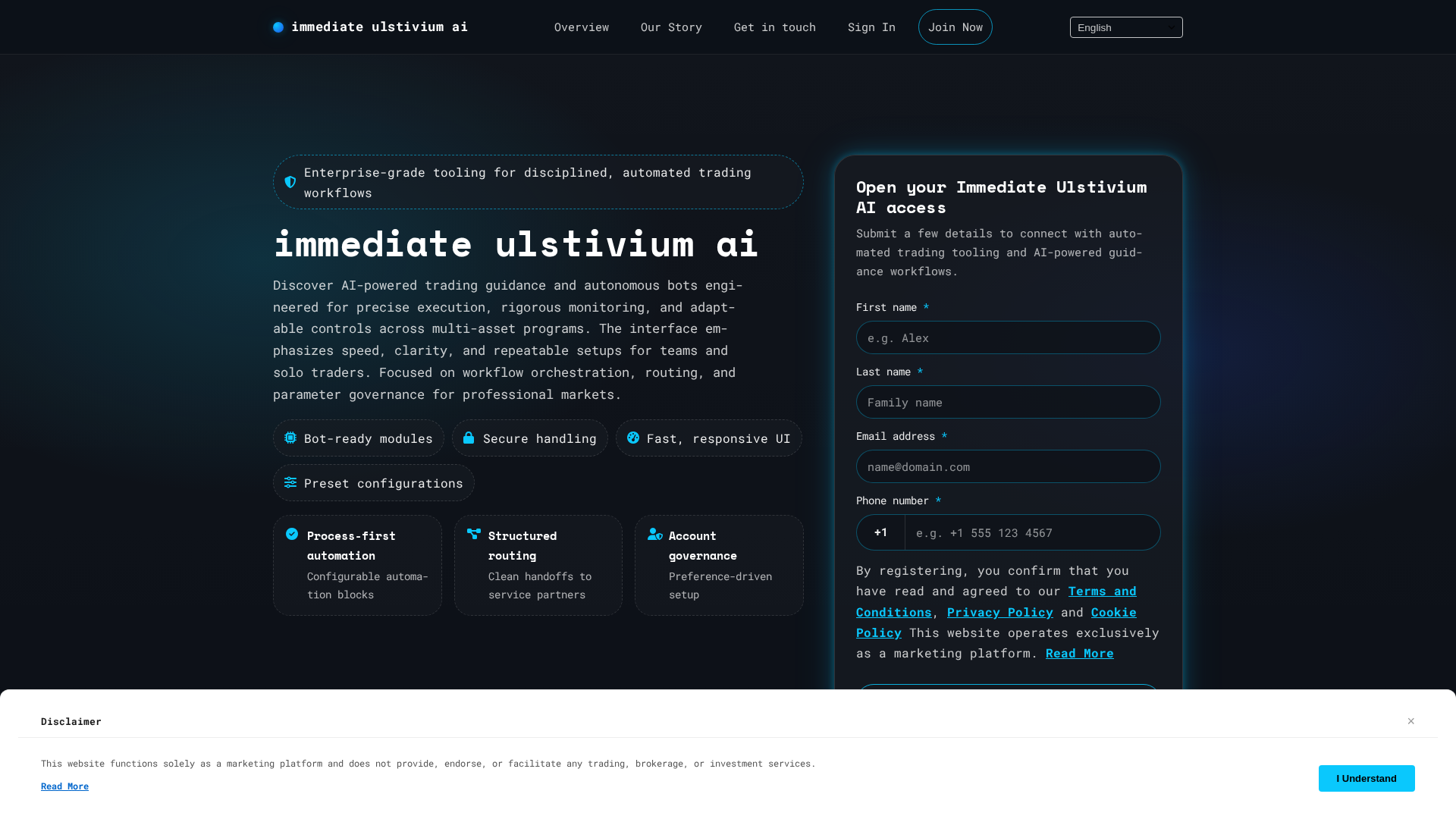The height and width of the screenshot is (819, 1456).
Task: Open the Privacy Policy link
Action: (1000, 612)
